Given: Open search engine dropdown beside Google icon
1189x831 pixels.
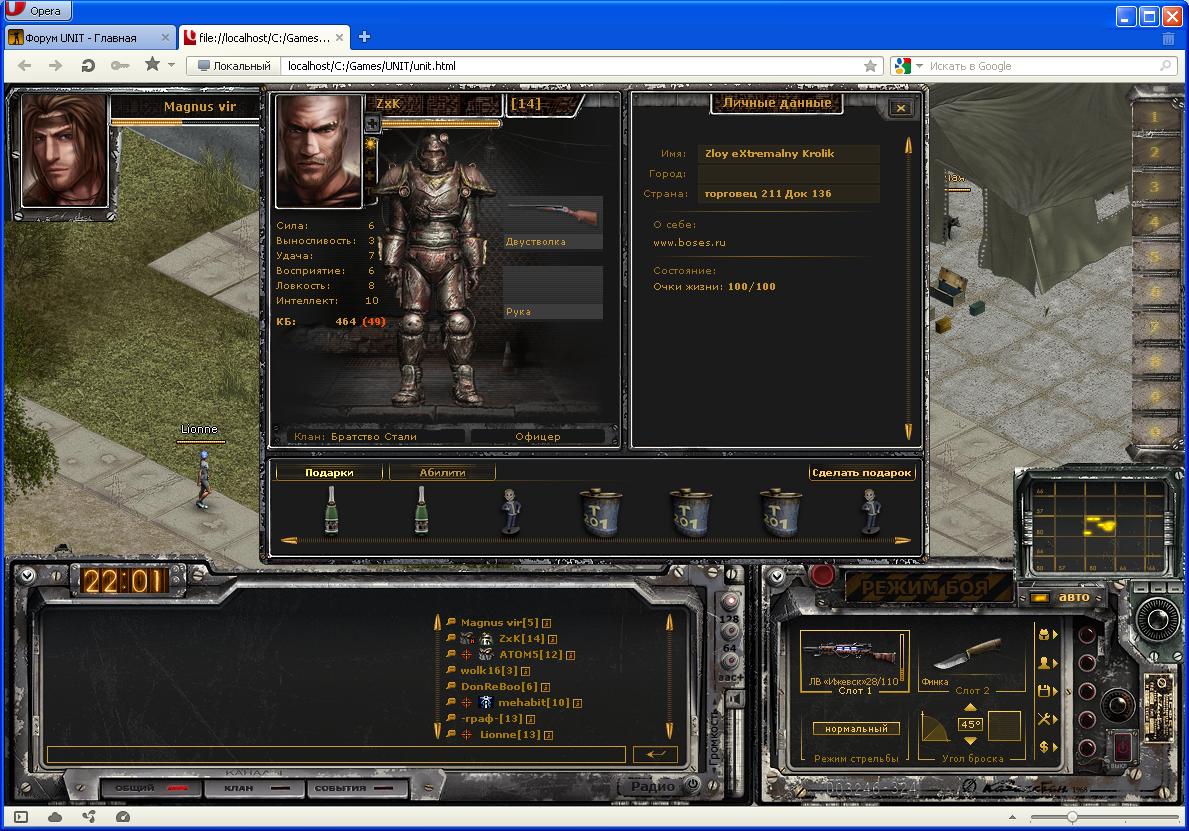Looking at the screenshot, I should coord(919,66).
